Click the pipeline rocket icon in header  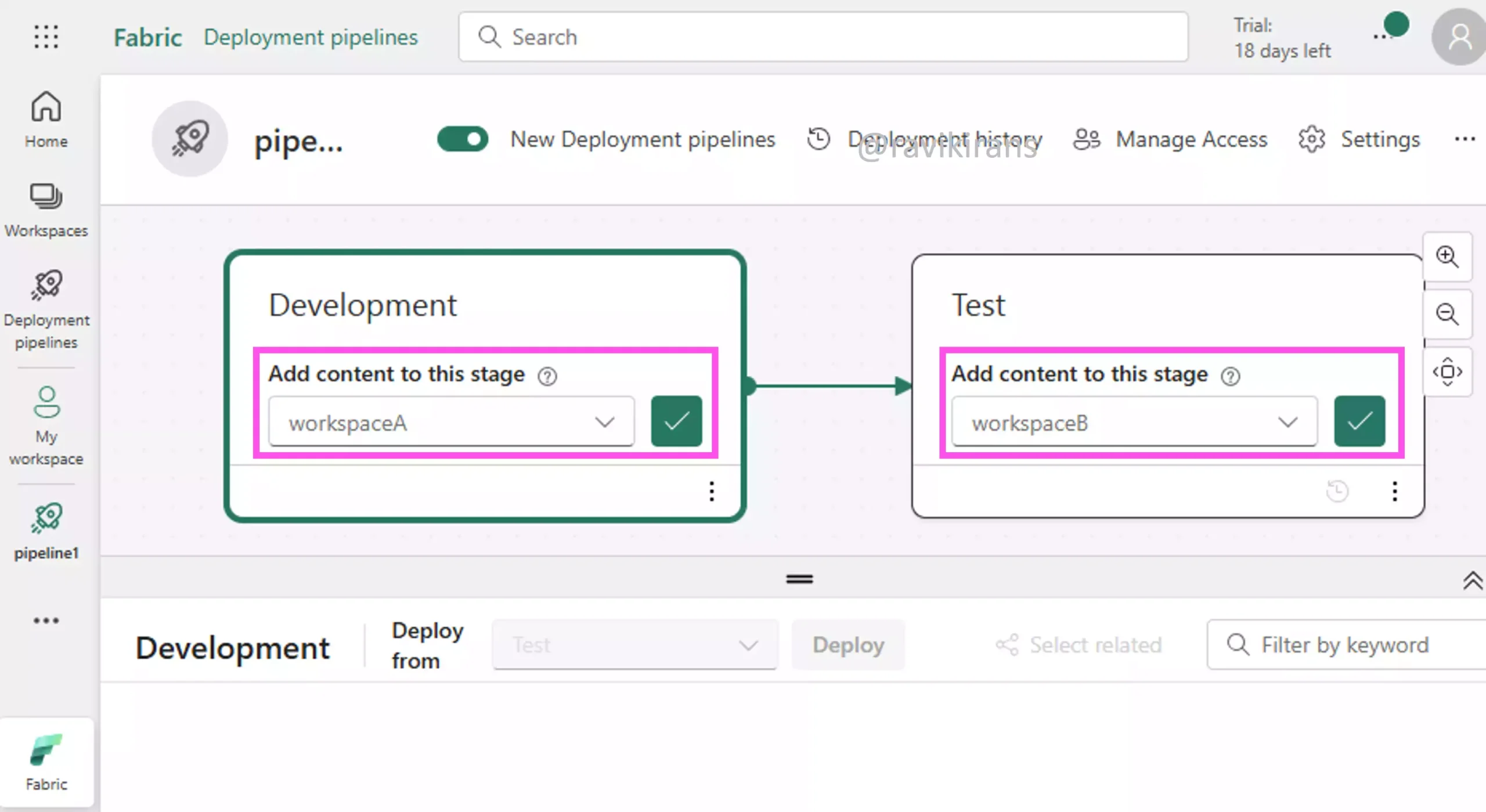(190, 139)
